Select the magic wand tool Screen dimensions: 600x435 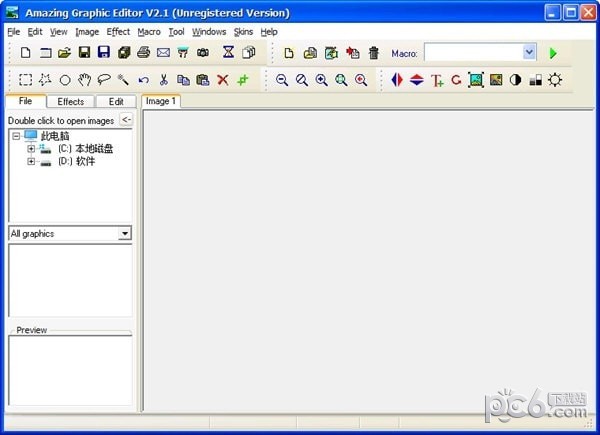point(123,80)
